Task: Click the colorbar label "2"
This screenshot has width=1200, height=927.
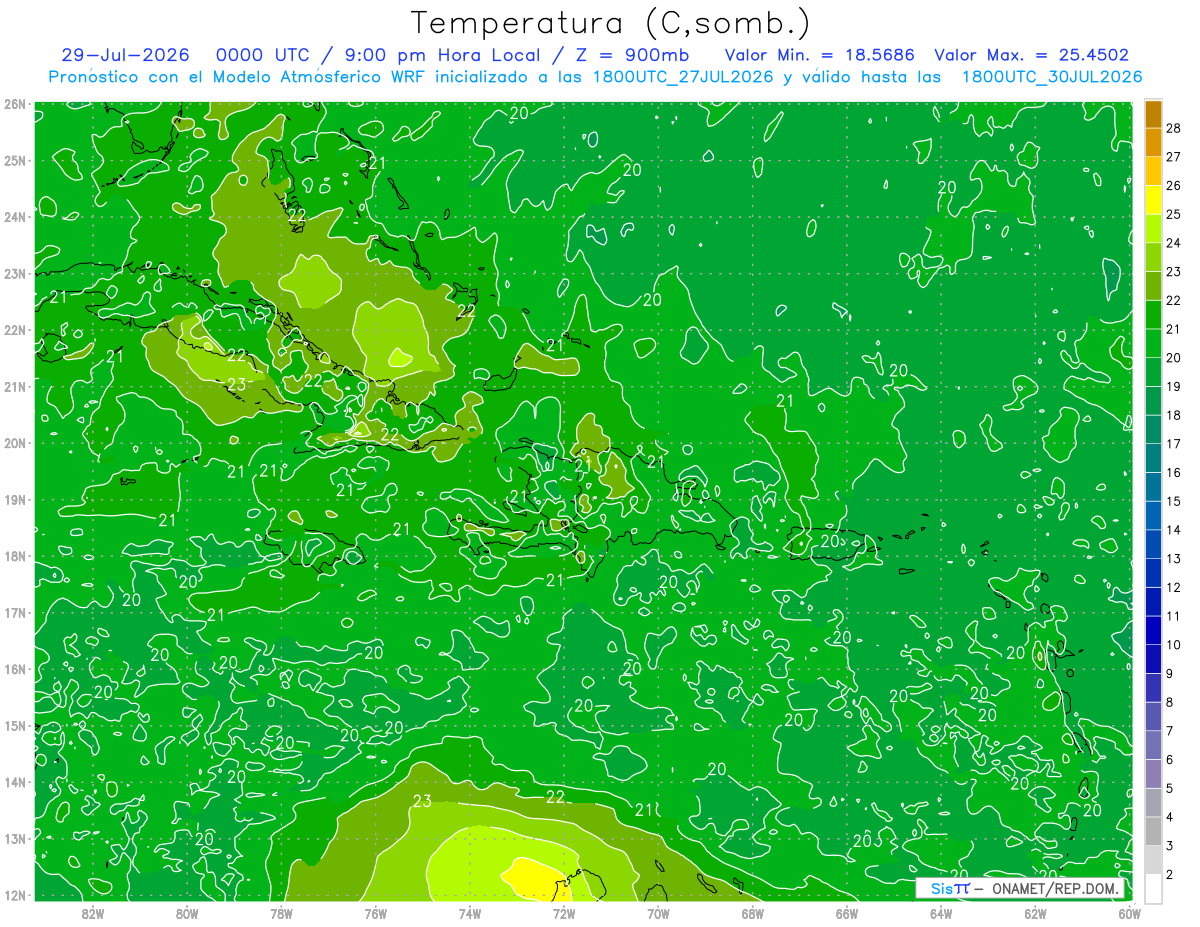Action: click(x=1170, y=874)
